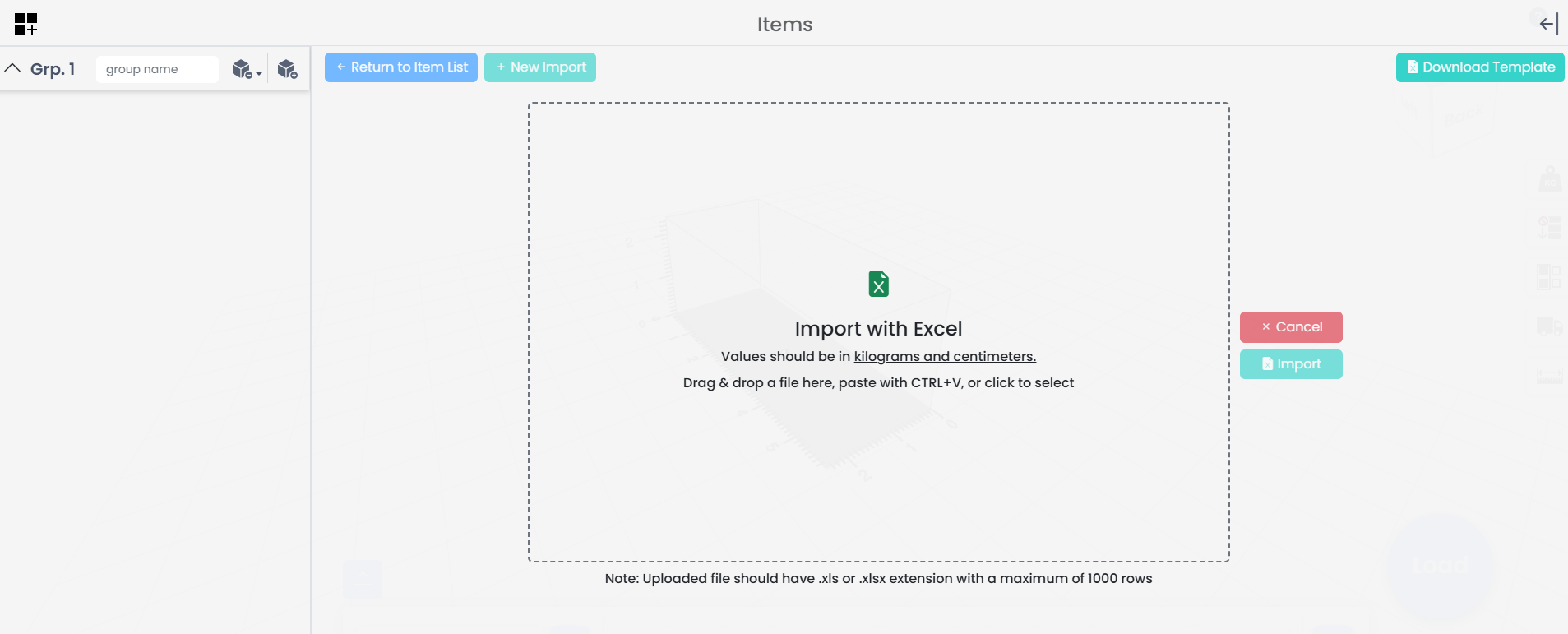Focus the group name input field

(157, 69)
